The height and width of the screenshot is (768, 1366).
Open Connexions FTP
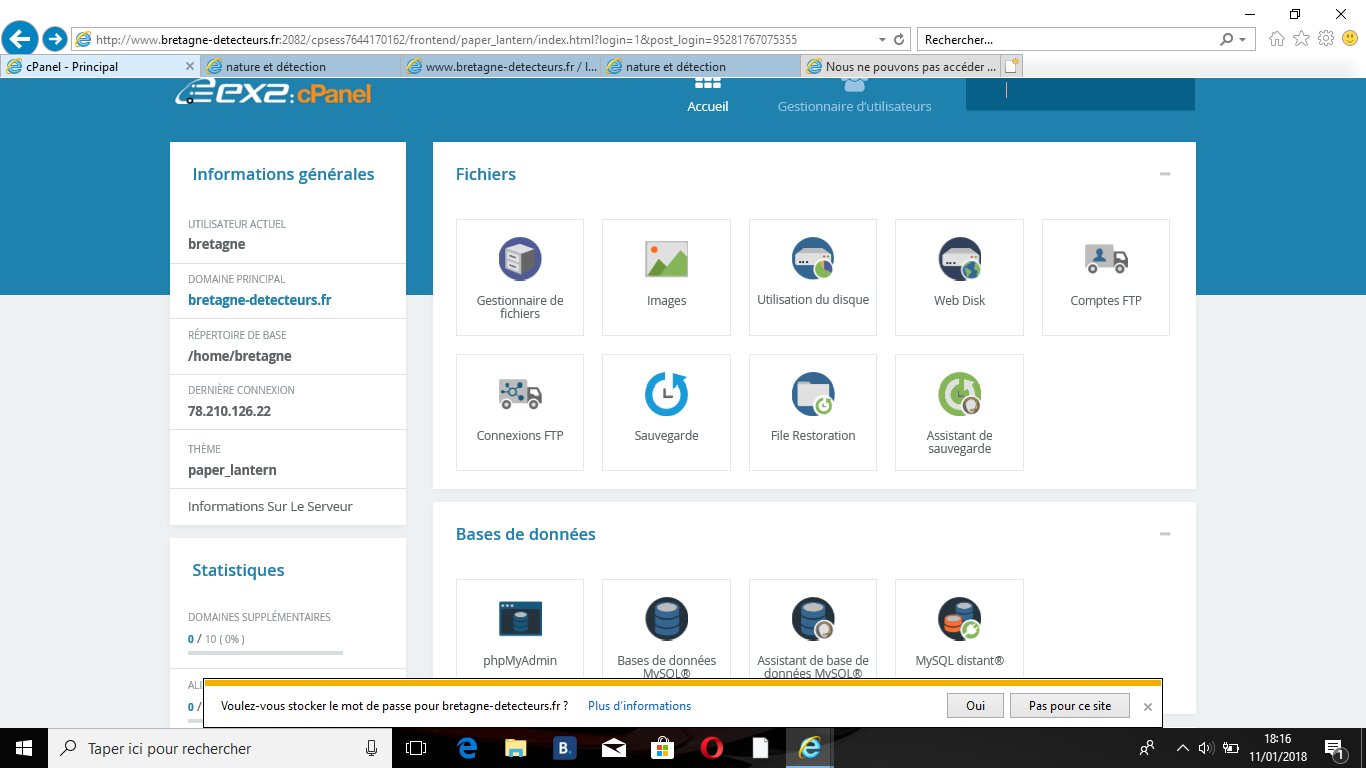[x=520, y=412]
